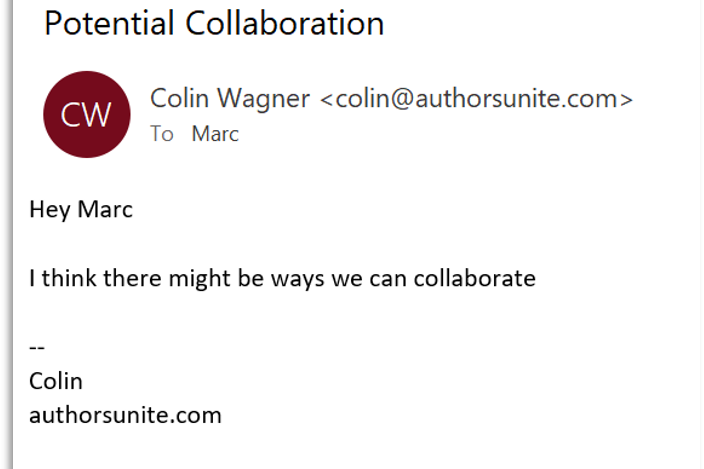The height and width of the screenshot is (469, 704).
Task: Click the colin@authorsunite.com email address
Action: pos(476,99)
